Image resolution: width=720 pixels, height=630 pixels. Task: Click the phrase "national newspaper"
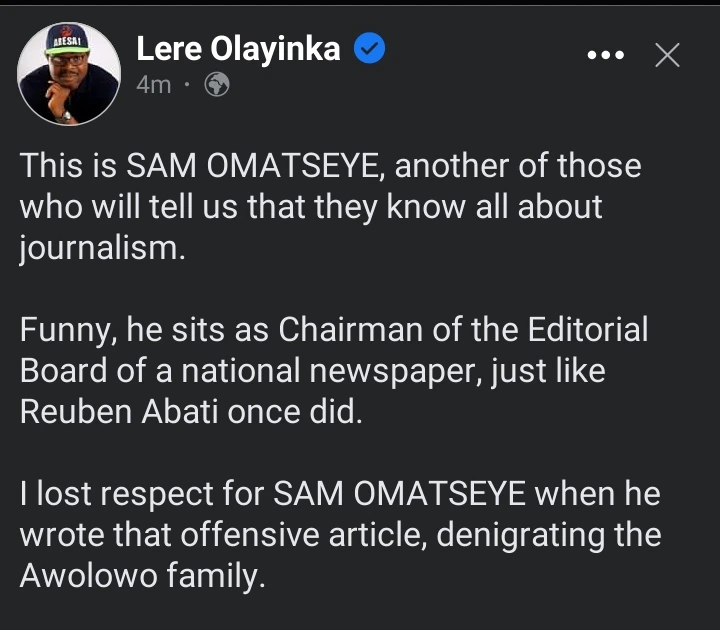click(x=331, y=371)
